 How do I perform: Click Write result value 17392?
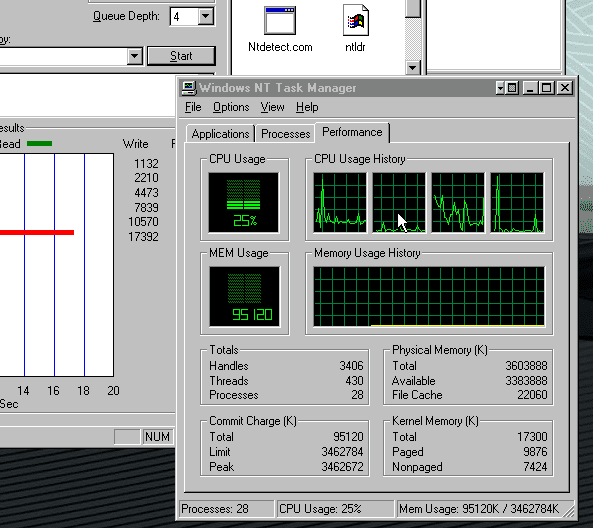(x=143, y=237)
